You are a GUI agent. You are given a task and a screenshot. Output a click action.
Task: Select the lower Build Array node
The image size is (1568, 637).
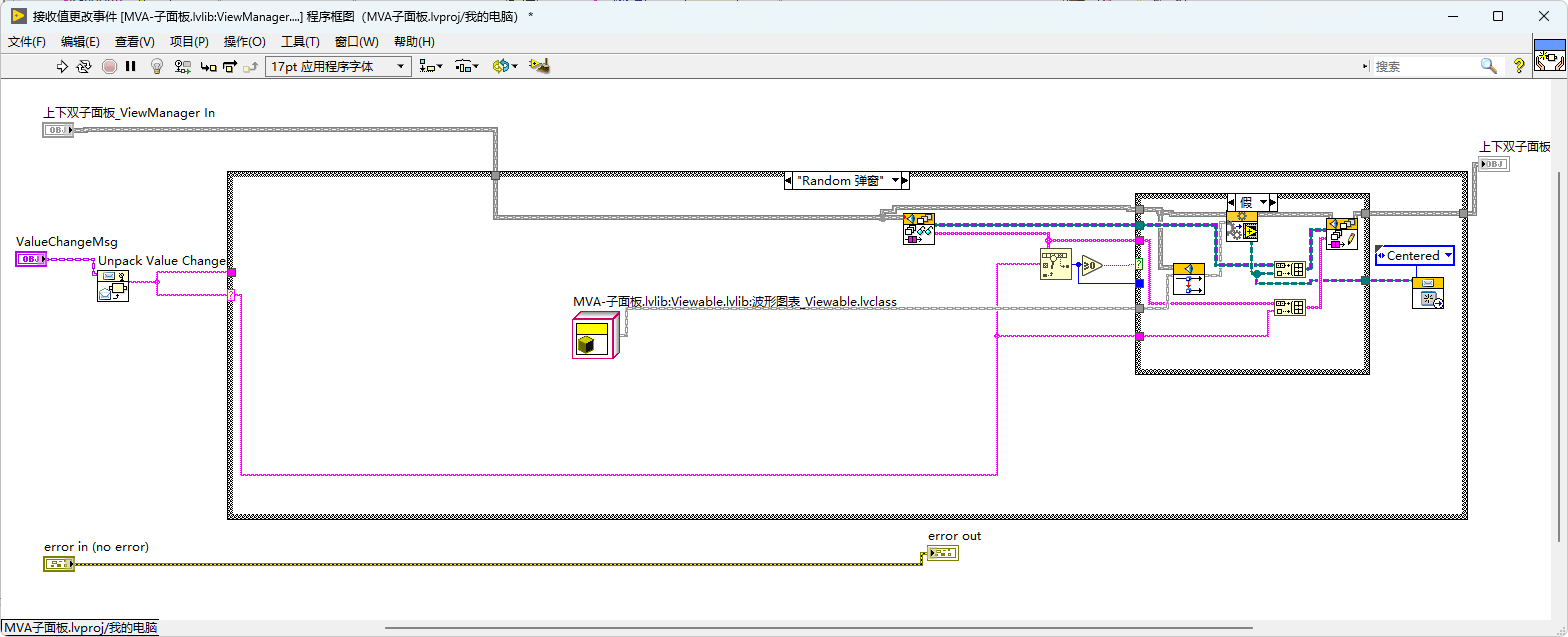1290,307
